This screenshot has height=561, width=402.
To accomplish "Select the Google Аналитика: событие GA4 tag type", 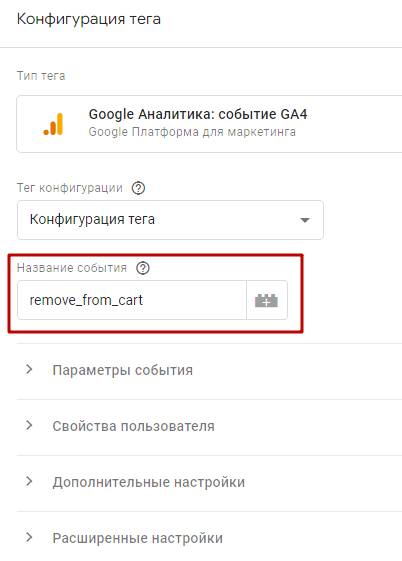I will coord(209,124).
